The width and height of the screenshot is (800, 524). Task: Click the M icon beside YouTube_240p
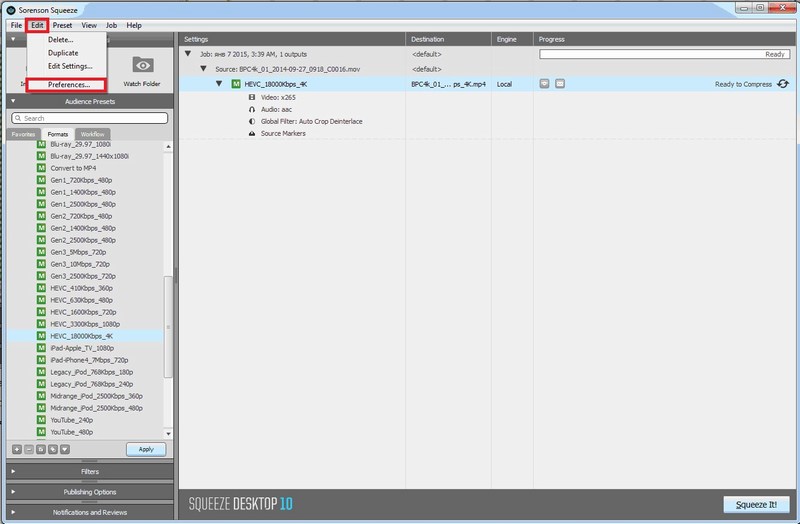click(41, 420)
